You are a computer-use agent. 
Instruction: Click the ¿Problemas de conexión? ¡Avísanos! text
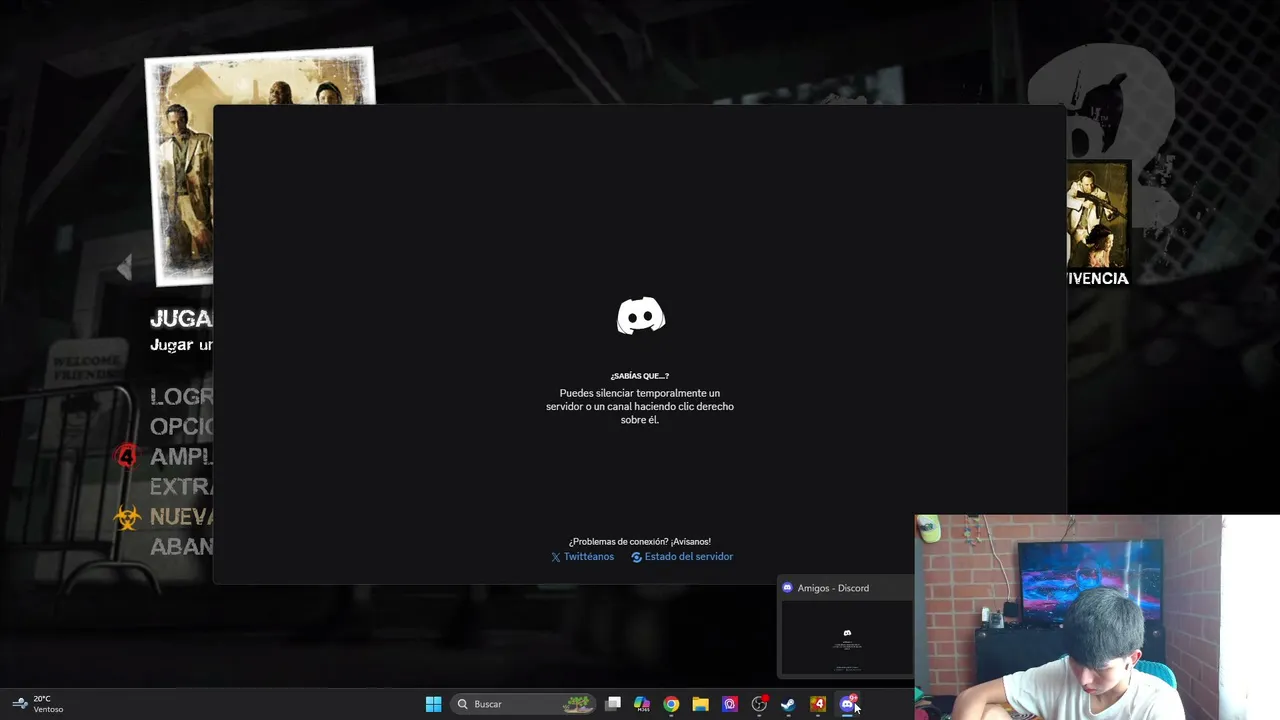click(640, 542)
